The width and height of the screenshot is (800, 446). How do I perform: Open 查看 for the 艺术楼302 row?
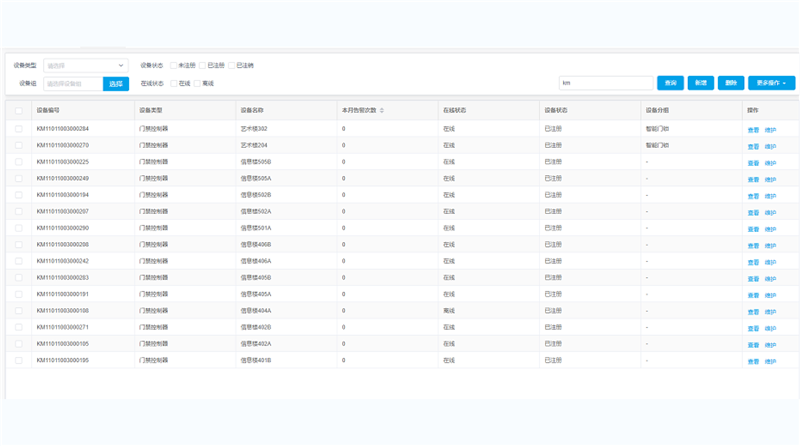point(754,130)
